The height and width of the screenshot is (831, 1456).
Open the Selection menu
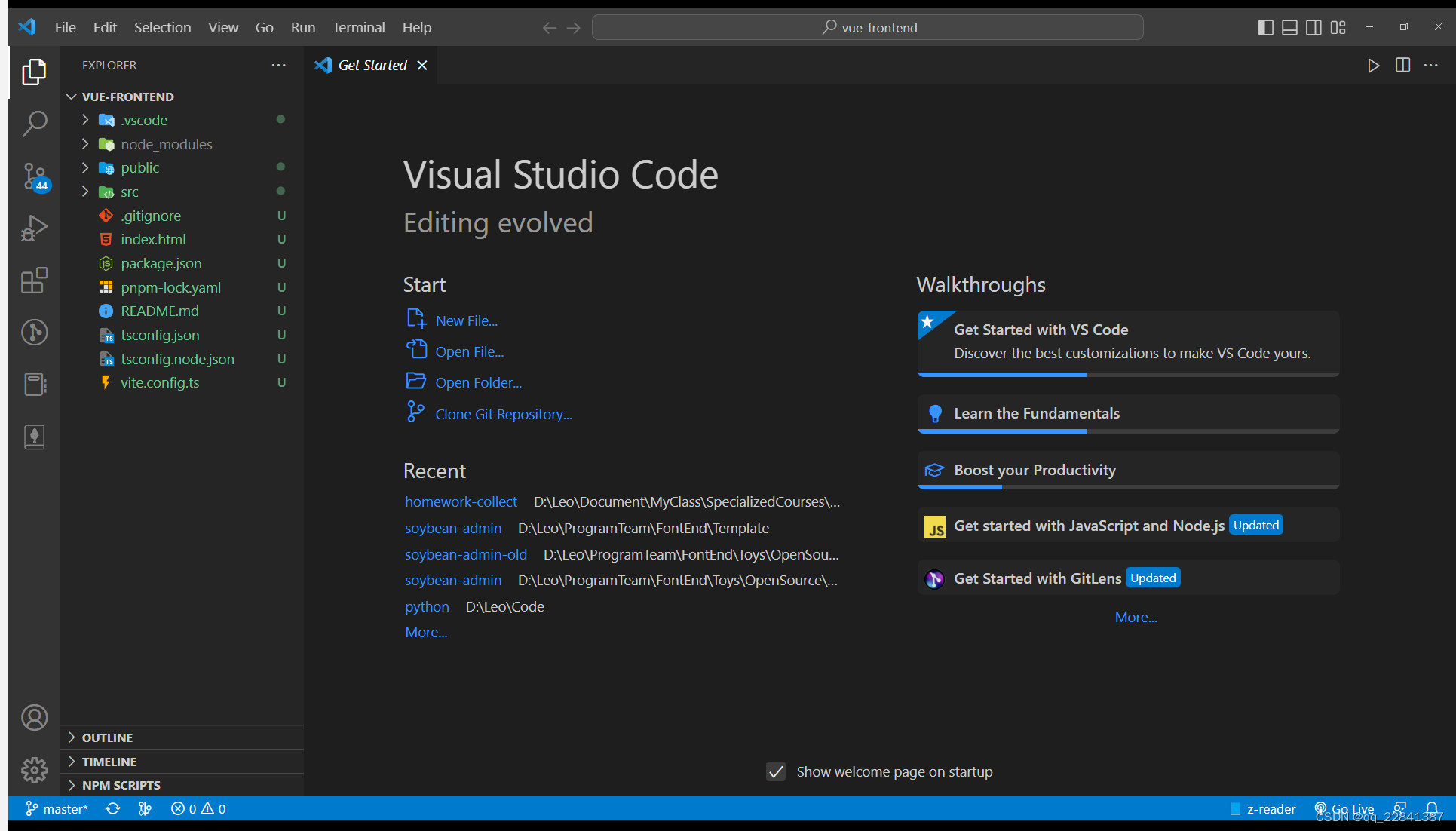click(x=163, y=28)
